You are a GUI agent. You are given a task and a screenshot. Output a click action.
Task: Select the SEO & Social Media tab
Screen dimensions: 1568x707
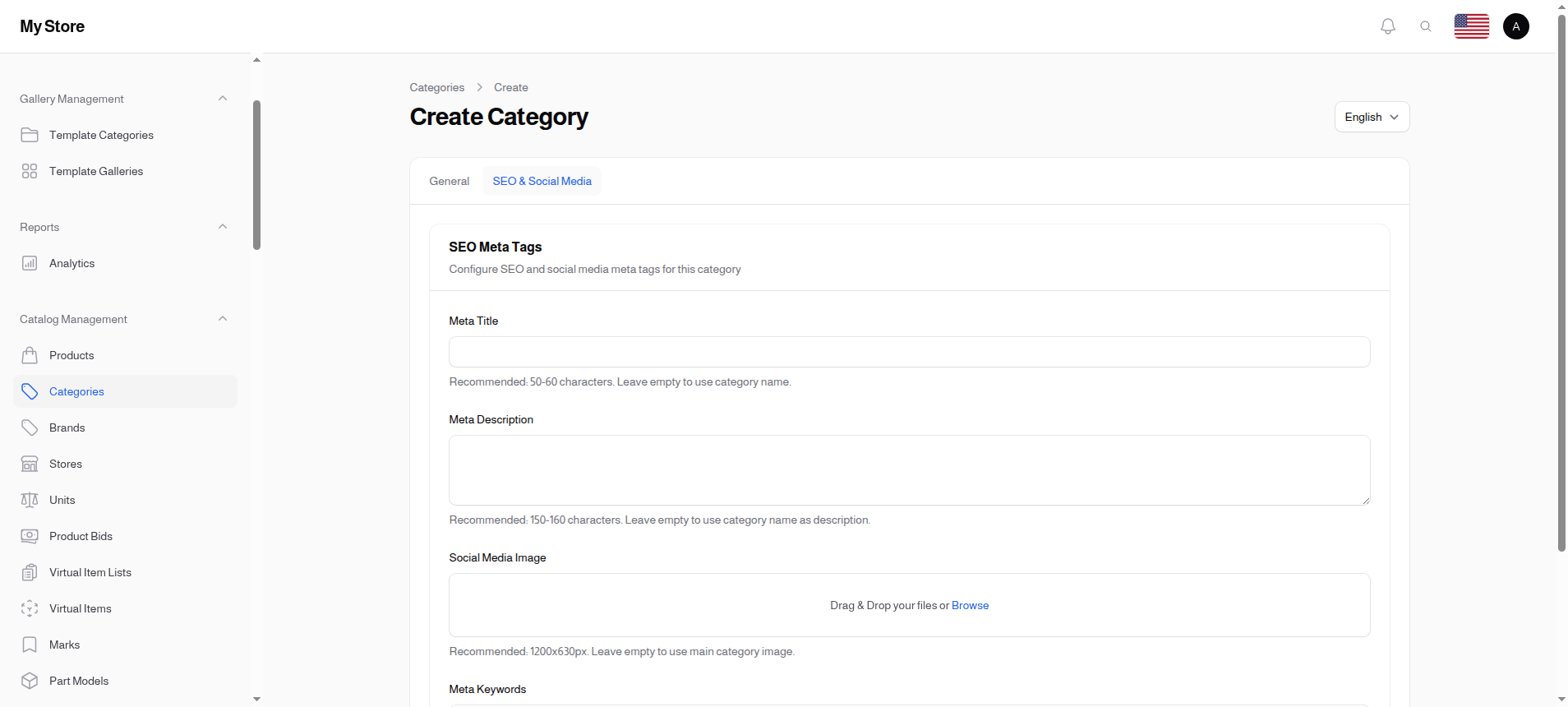[542, 181]
